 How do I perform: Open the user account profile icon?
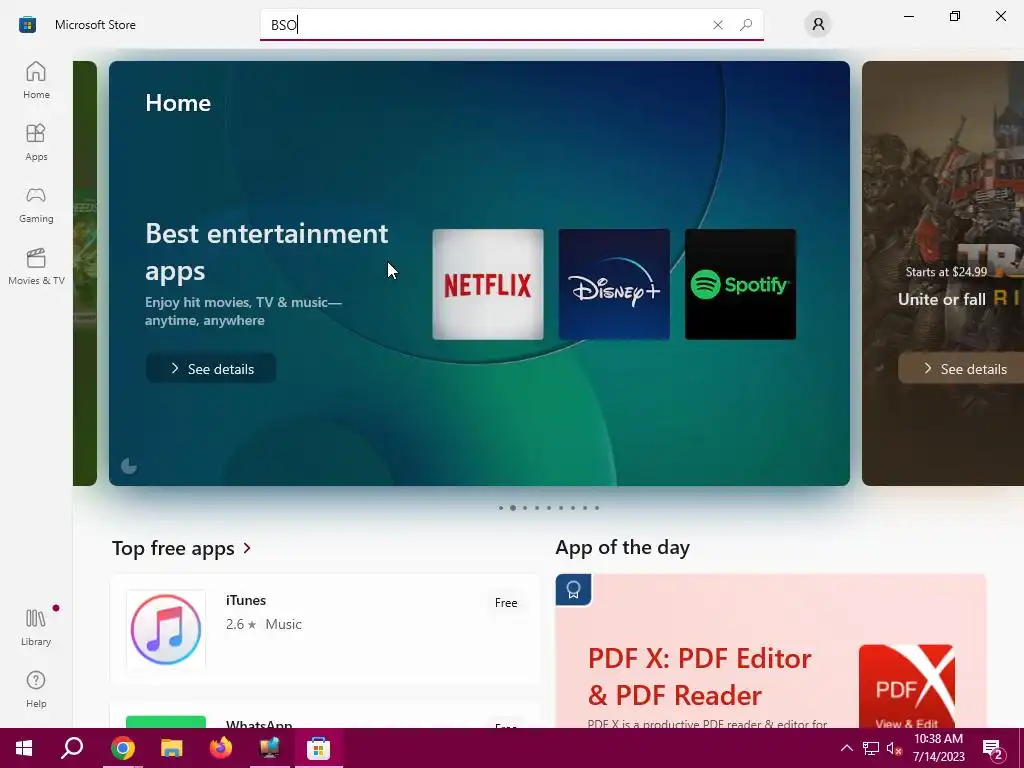point(818,25)
